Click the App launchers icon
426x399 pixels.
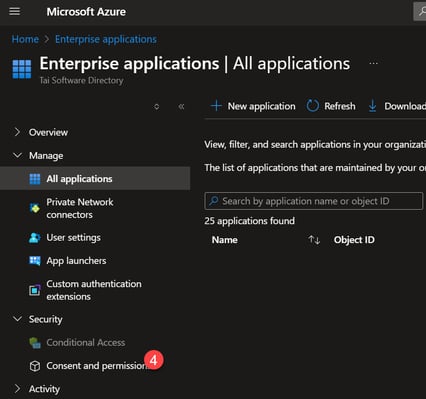pyautogui.click(x=35, y=261)
